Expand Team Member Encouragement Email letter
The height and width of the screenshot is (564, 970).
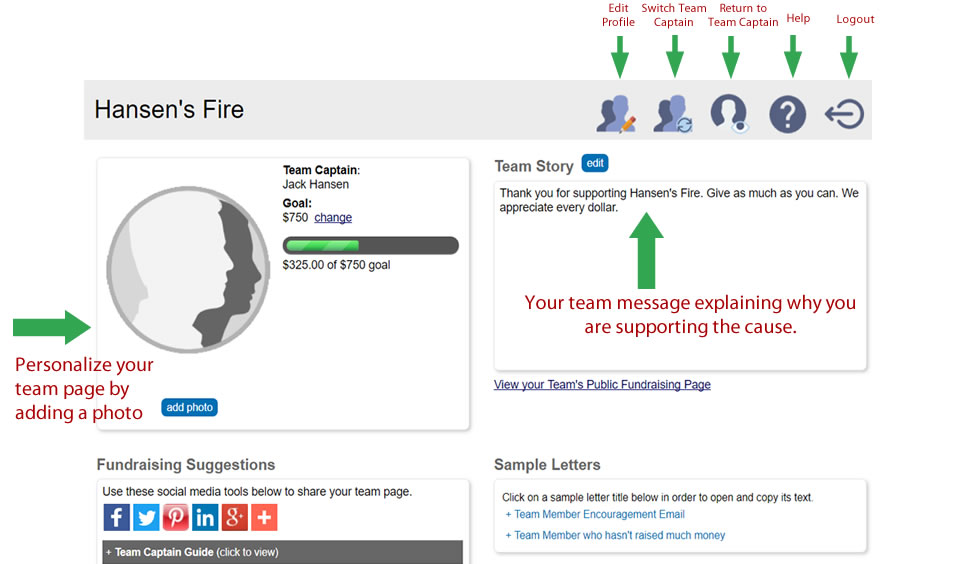595,515
